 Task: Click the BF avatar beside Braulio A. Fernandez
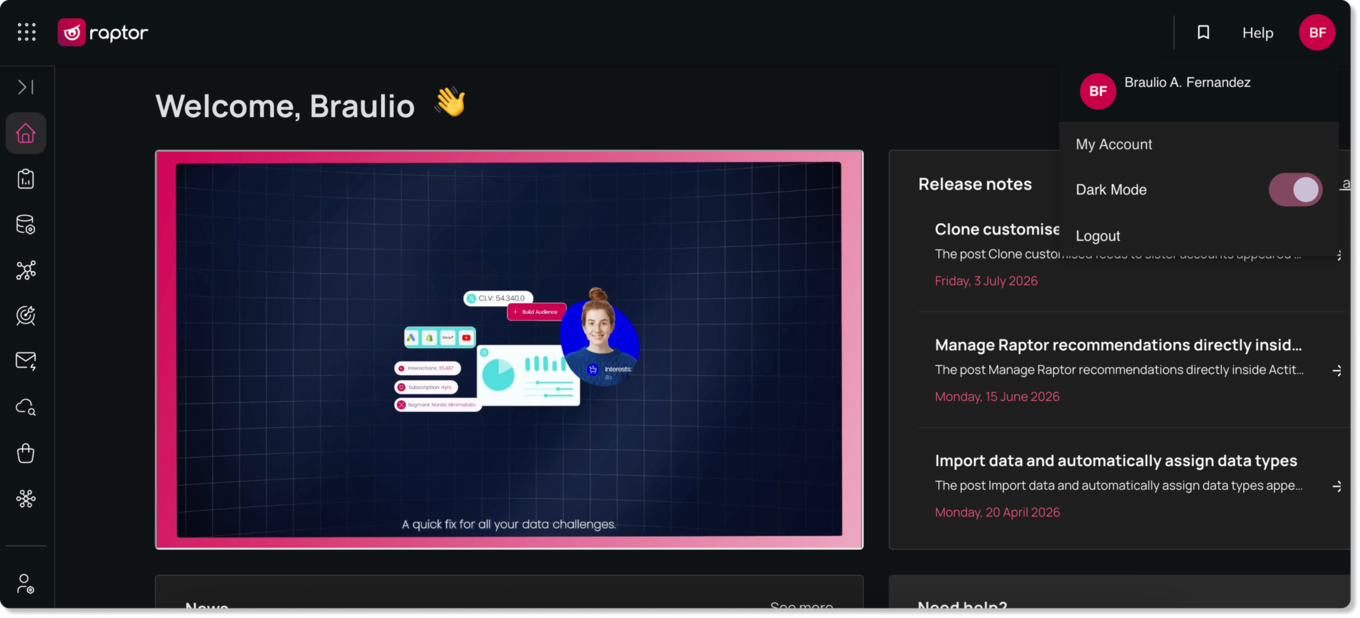tap(1098, 91)
